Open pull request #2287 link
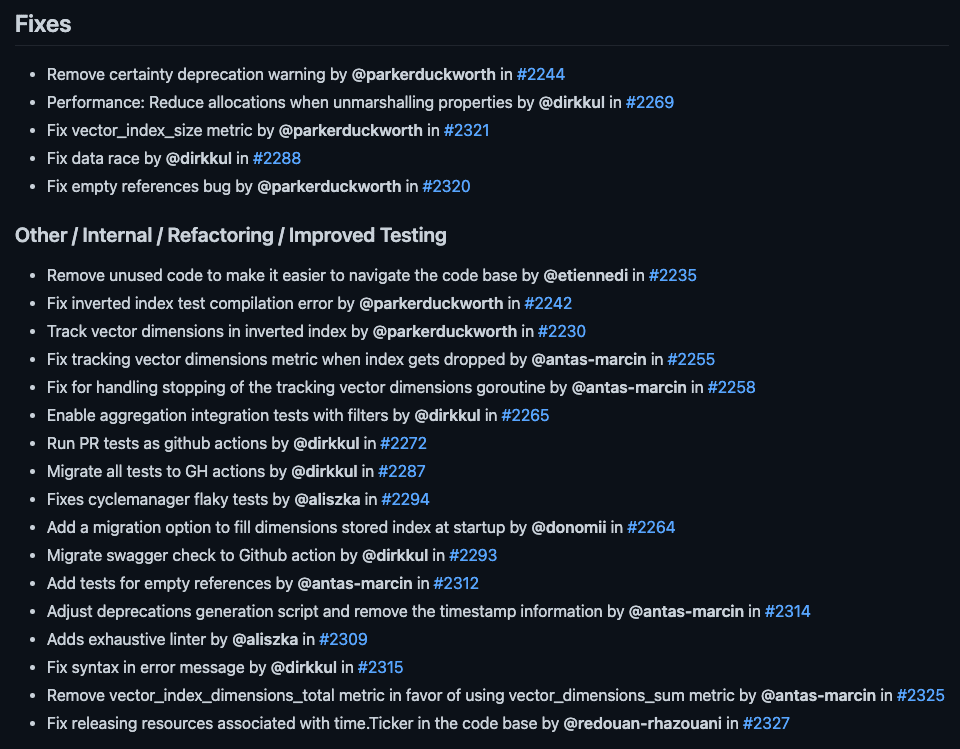 tap(403, 471)
